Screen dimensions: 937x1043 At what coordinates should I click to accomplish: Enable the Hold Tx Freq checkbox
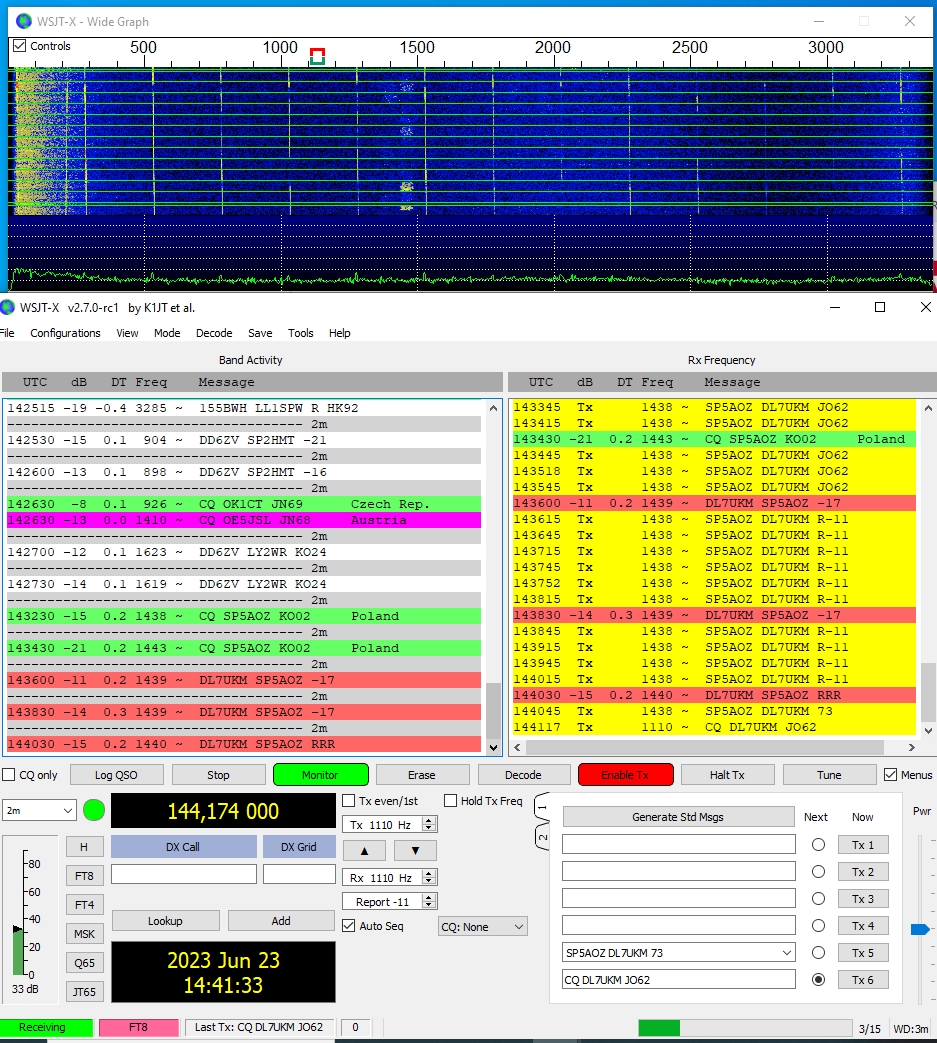click(x=451, y=800)
